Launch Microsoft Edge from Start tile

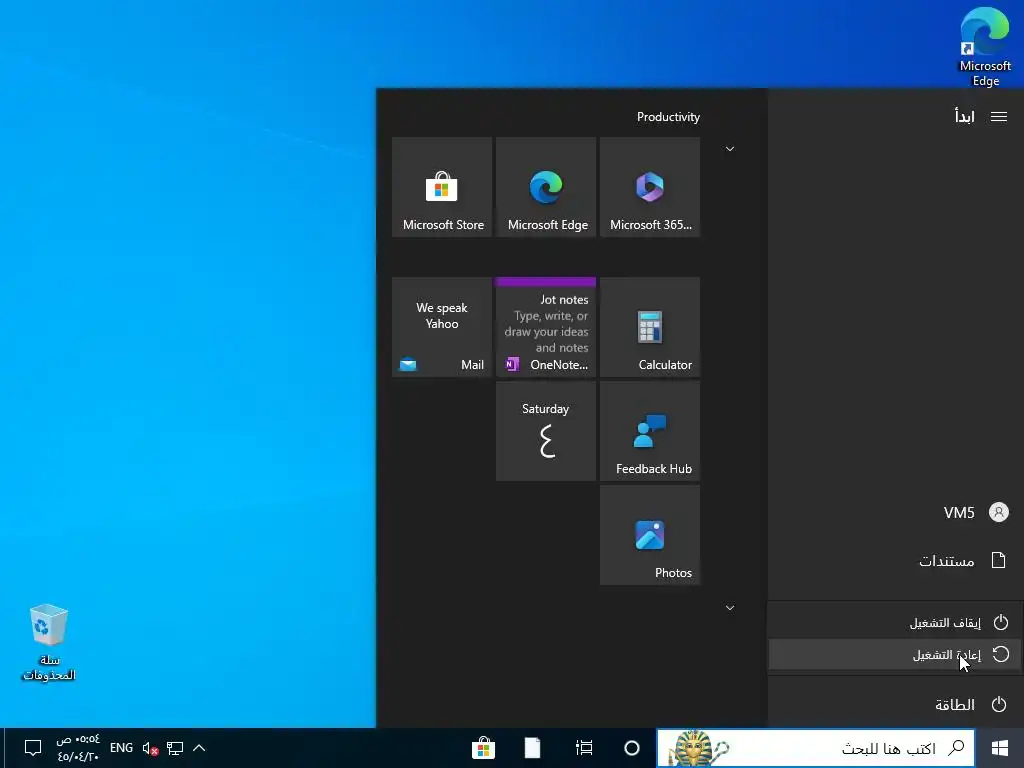[546, 187]
